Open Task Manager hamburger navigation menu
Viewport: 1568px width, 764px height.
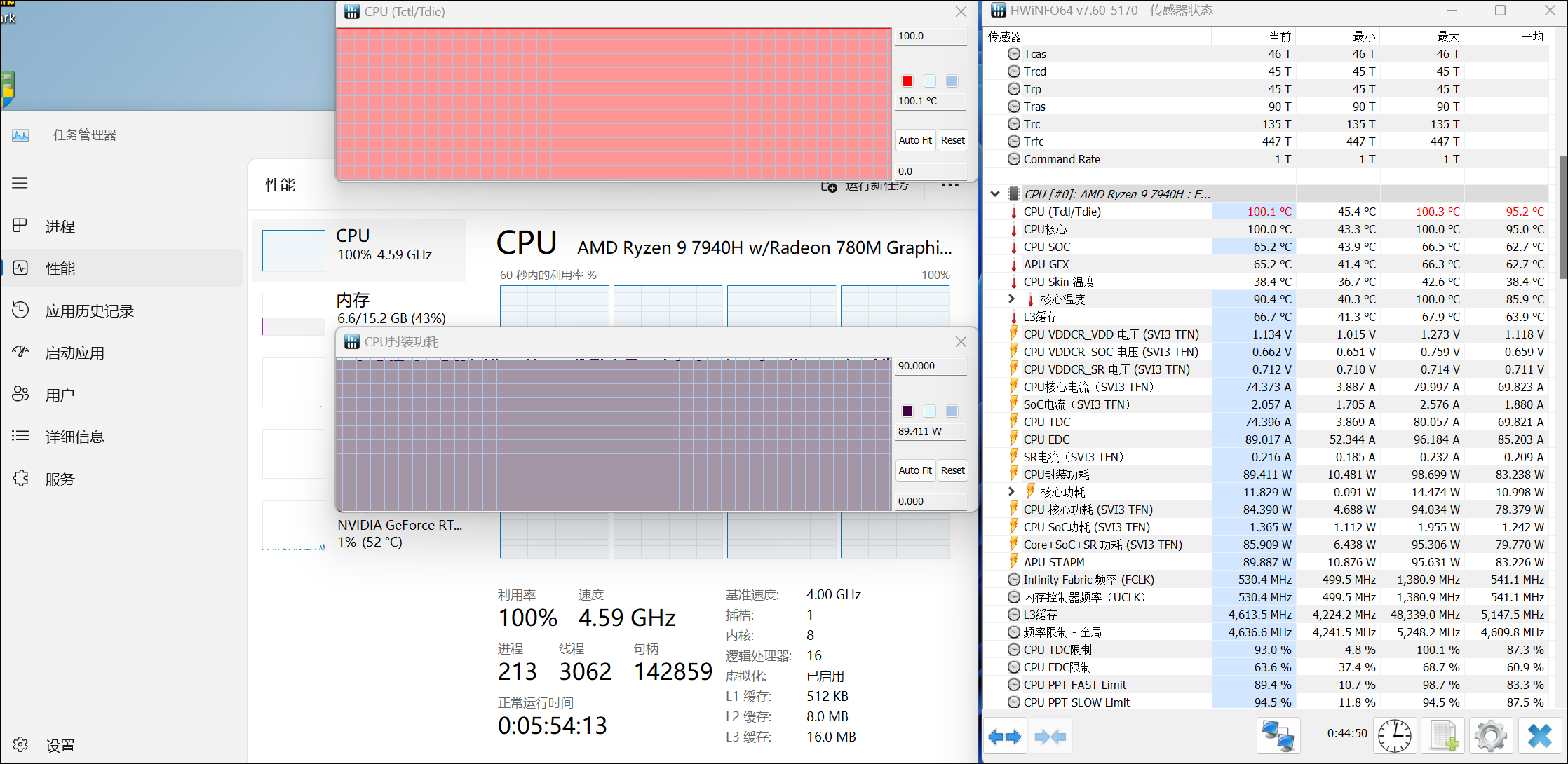coord(20,183)
